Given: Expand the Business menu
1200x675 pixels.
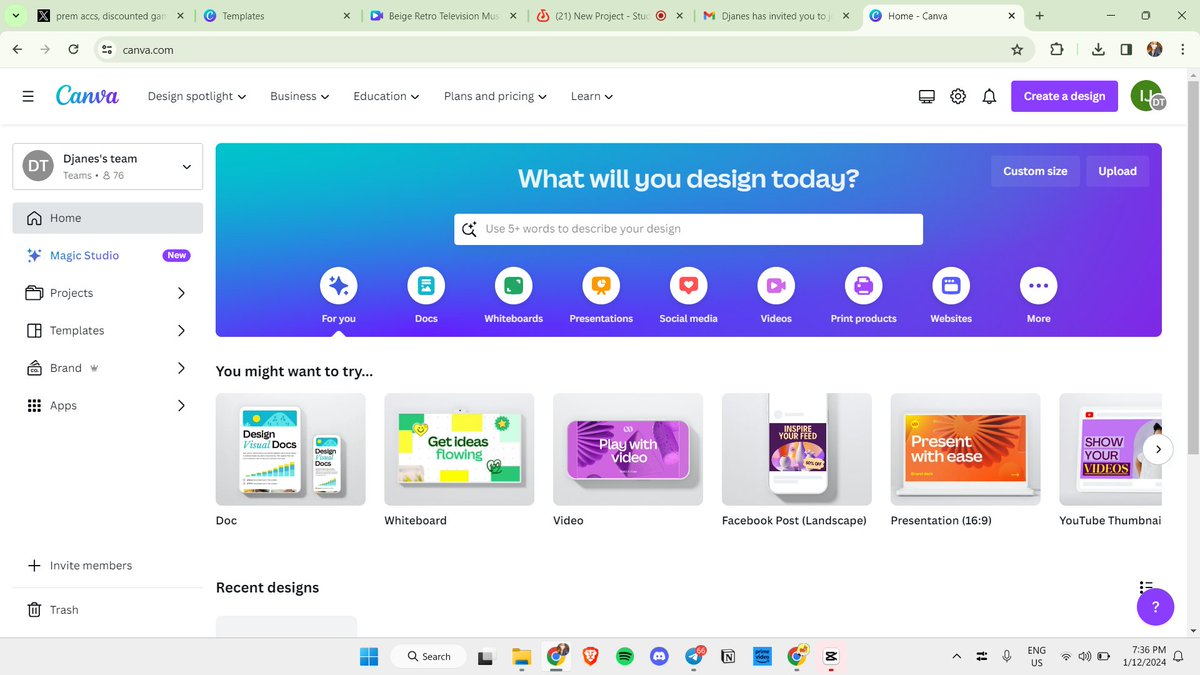Looking at the screenshot, I should [x=300, y=96].
